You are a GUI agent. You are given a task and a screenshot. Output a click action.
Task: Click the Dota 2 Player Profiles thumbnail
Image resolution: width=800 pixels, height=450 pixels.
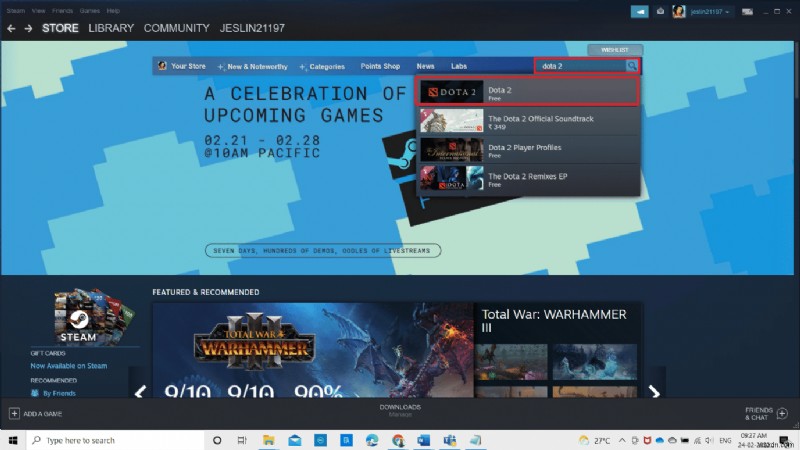point(452,150)
